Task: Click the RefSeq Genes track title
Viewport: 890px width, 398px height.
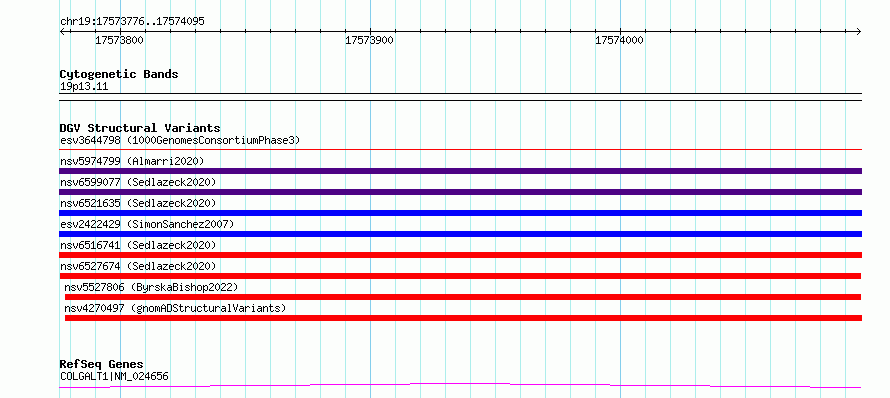Action: (102, 364)
